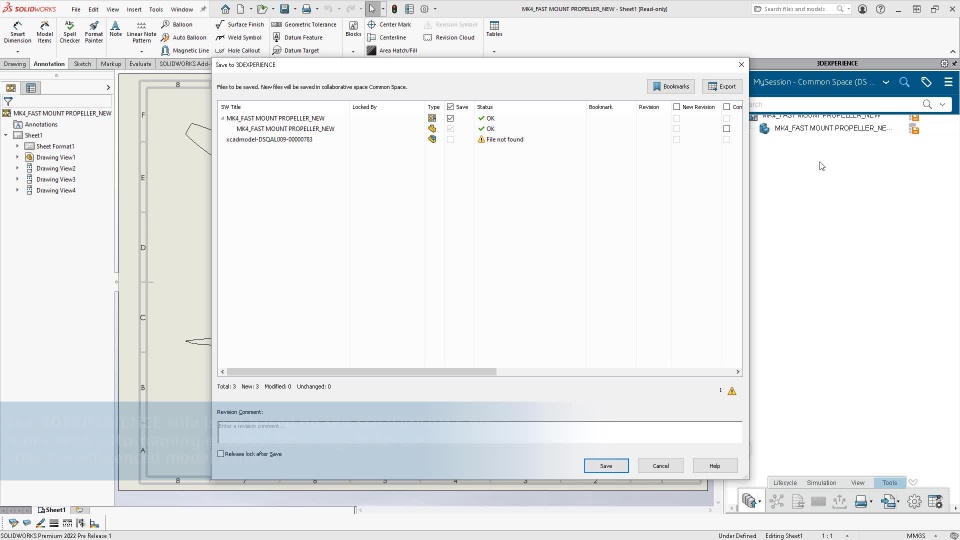The width and height of the screenshot is (960, 540).
Task: Run the Spell Checker
Action: [x=69, y=32]
